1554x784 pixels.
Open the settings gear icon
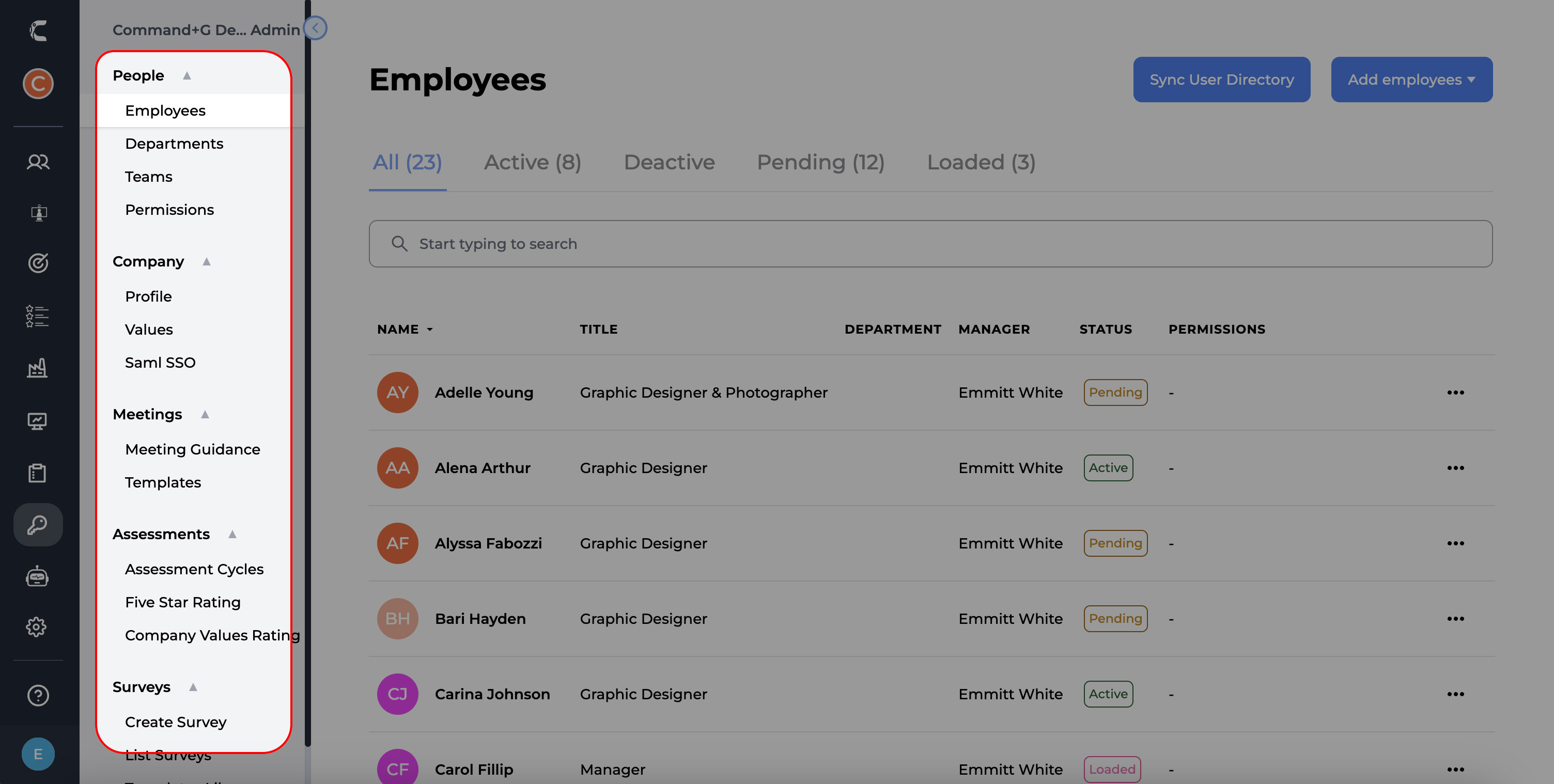(37, 626)
